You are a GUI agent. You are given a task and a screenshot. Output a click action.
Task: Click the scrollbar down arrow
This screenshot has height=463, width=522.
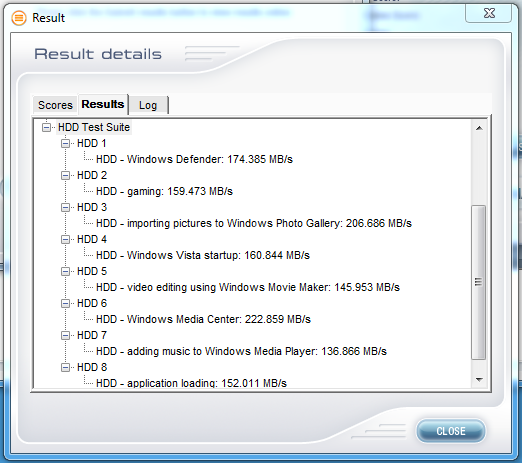(x=479, y=380)
